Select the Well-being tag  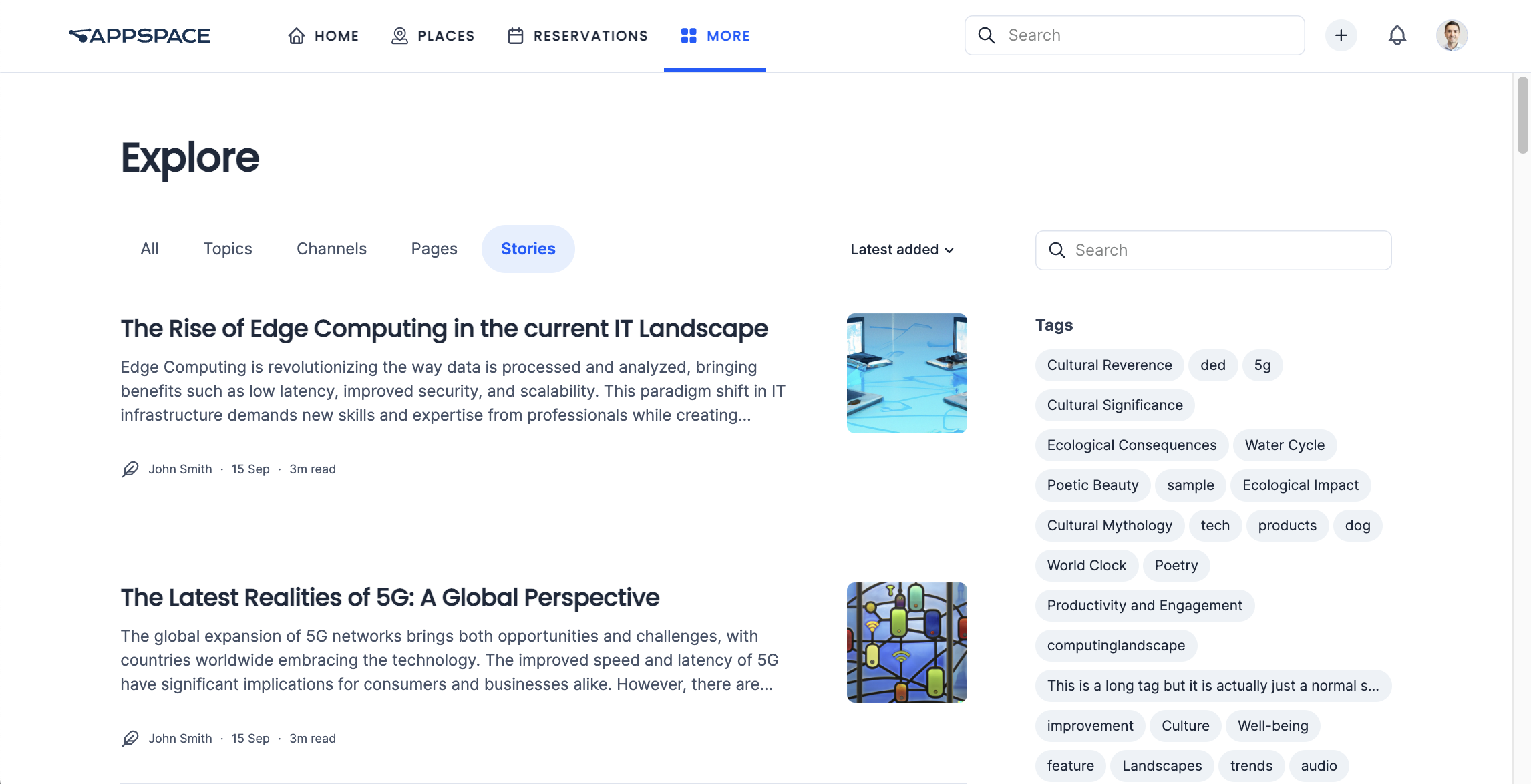pos(1273,726)
